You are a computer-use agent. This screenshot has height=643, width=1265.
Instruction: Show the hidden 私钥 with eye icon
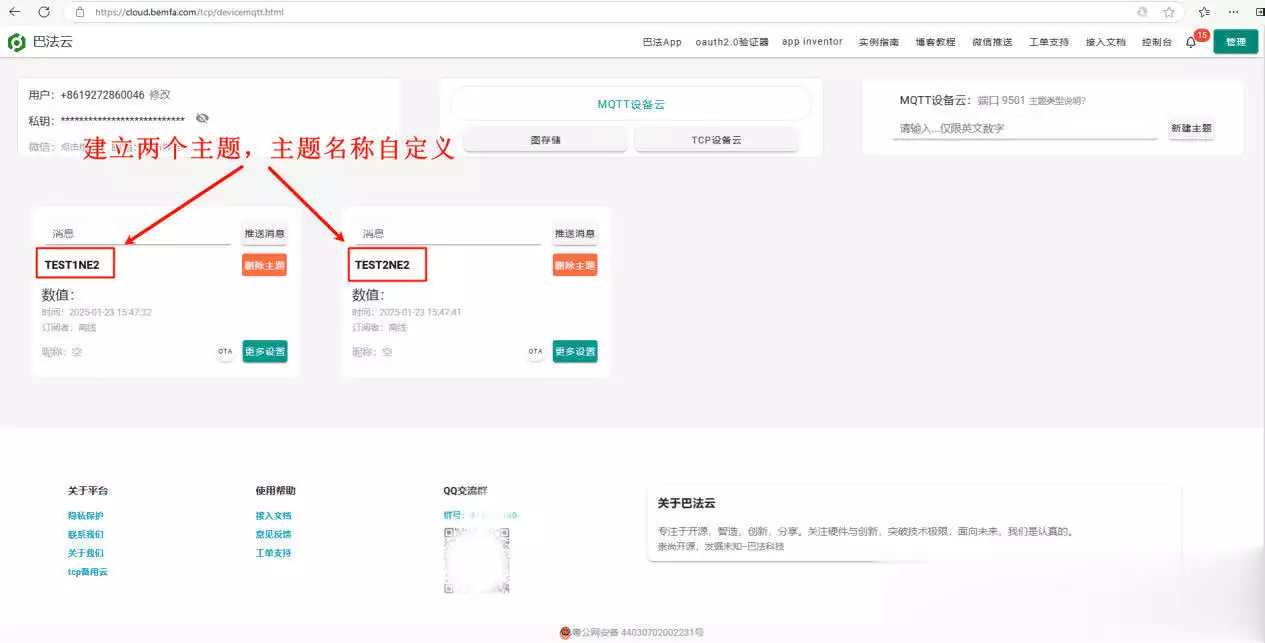pos(202,119)
